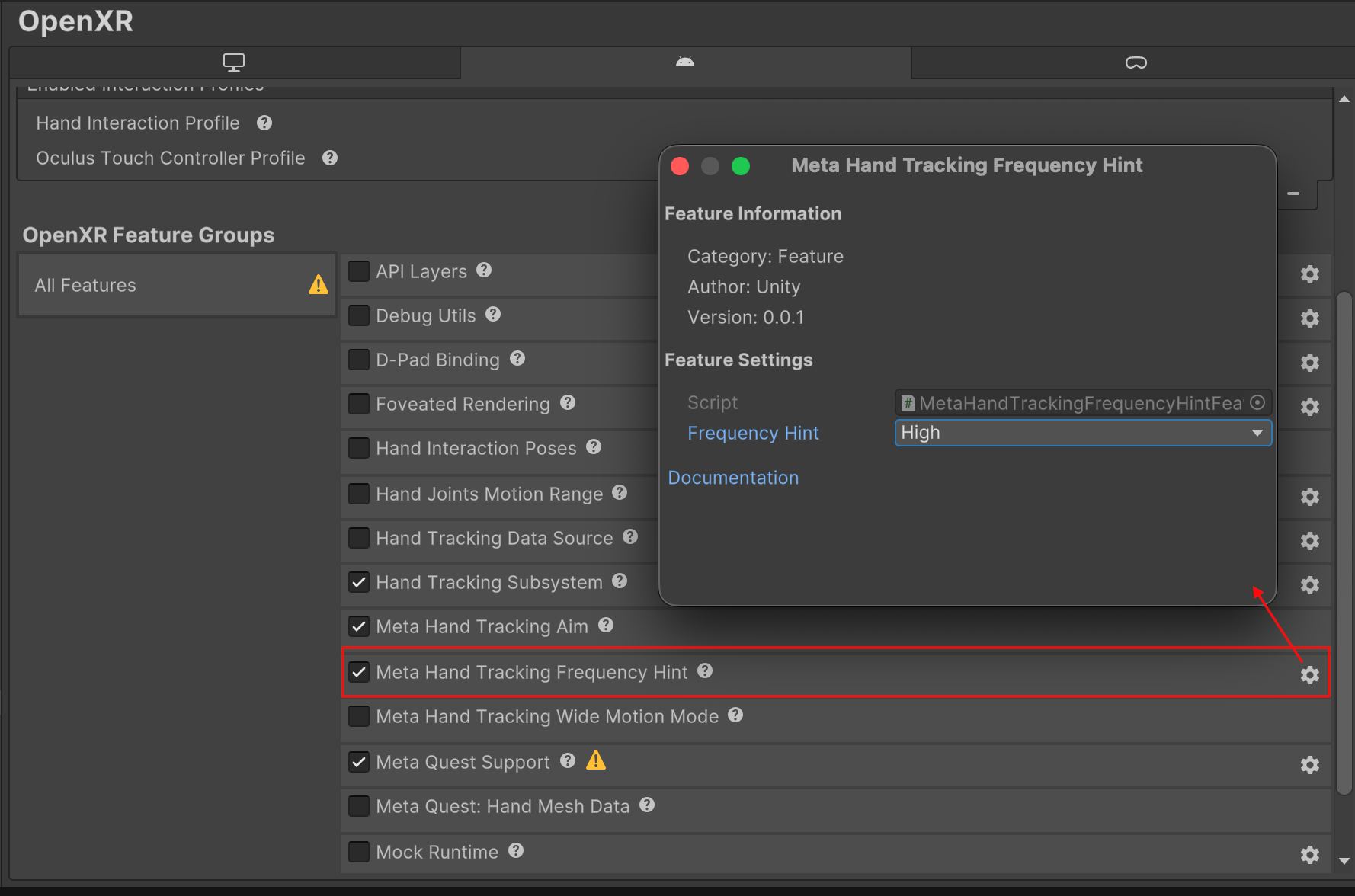Screen dimensions: 1355x896
Task: Maximize the Frequency Hint popup with green button
Action: [x=741, y=166]
